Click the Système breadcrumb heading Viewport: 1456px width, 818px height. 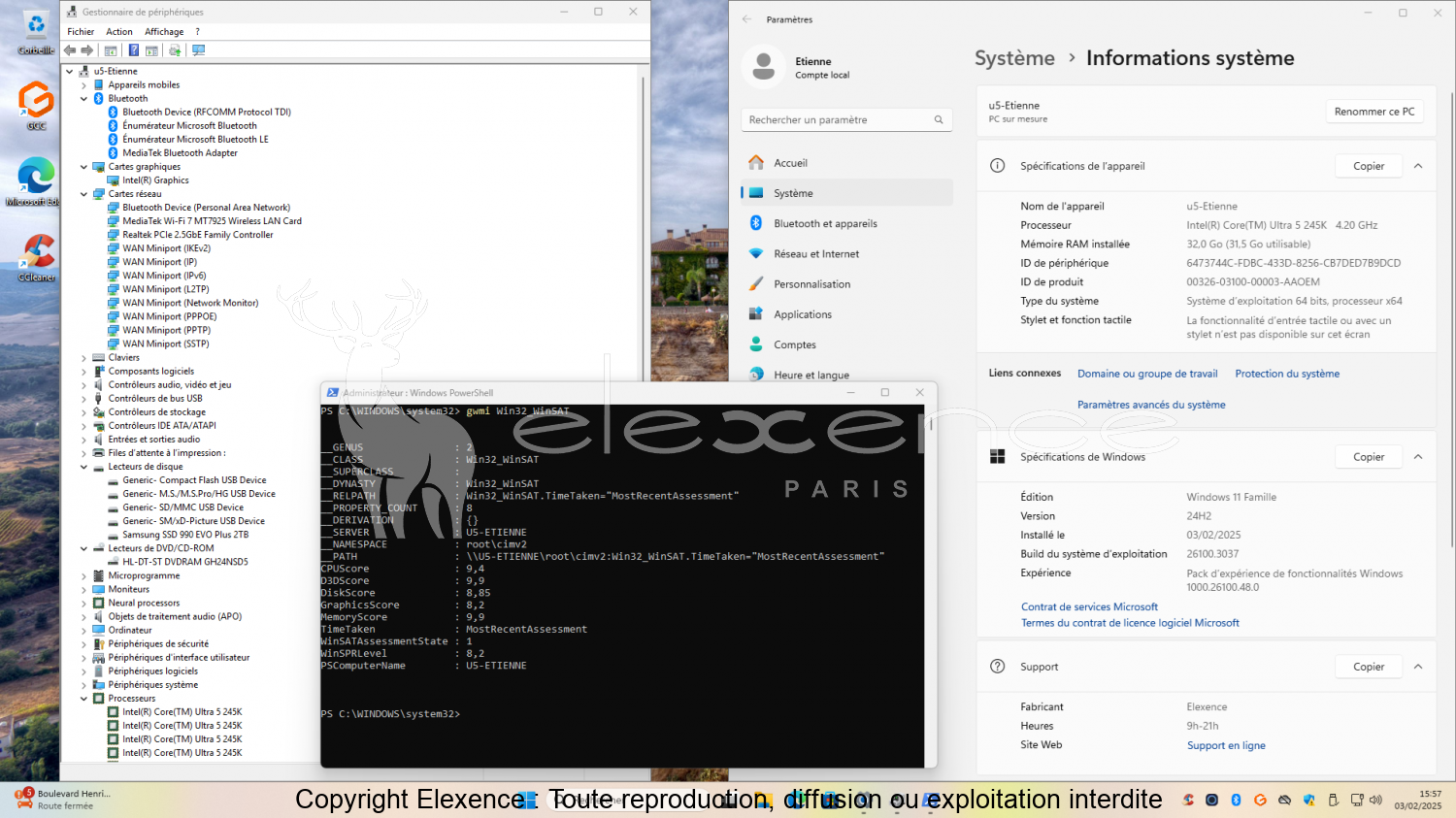click(1014, 58)
